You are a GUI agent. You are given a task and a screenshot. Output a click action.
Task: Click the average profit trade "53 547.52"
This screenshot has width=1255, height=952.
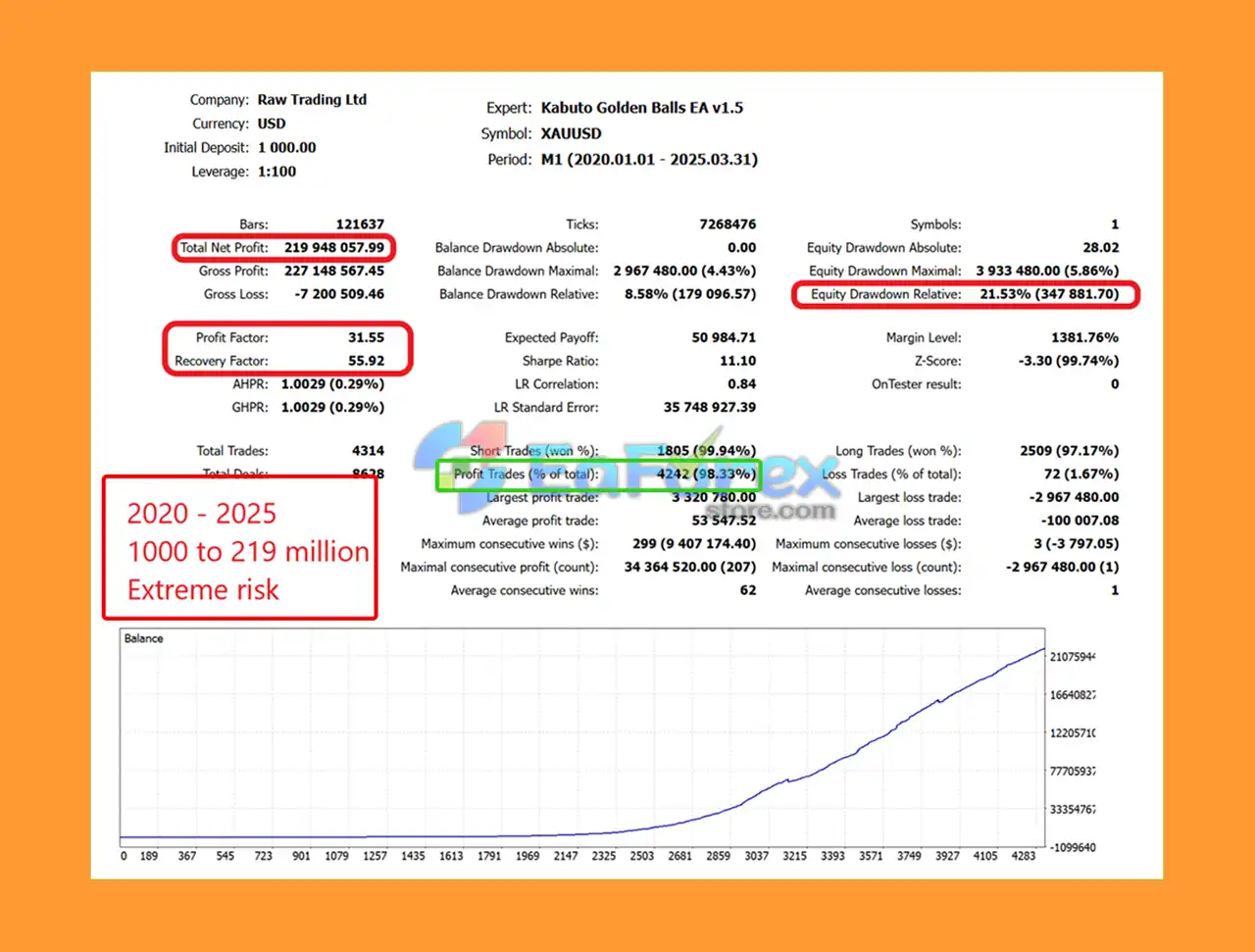click(x=724, y=521)
